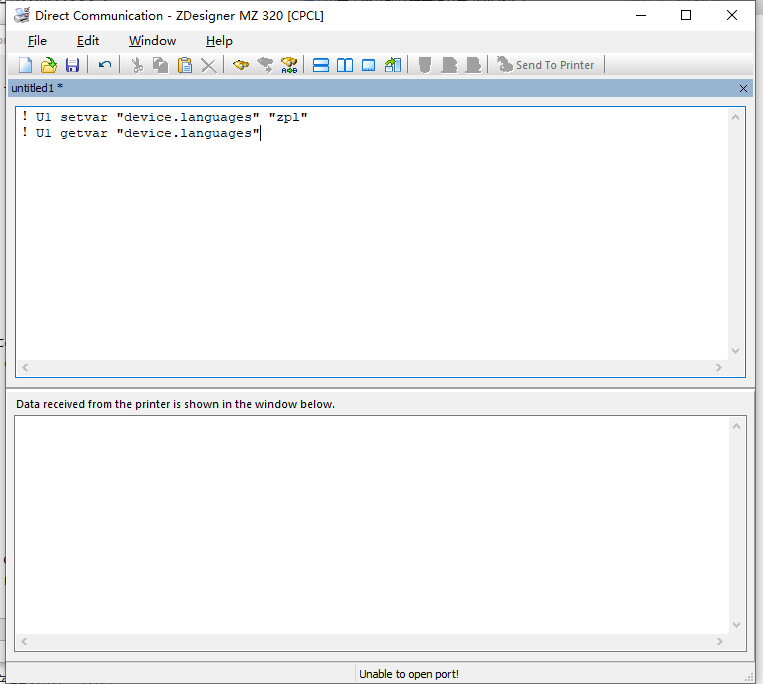Open the Edit menu
763x684 pixels.
pyautogui.click(x=88, y=41)
